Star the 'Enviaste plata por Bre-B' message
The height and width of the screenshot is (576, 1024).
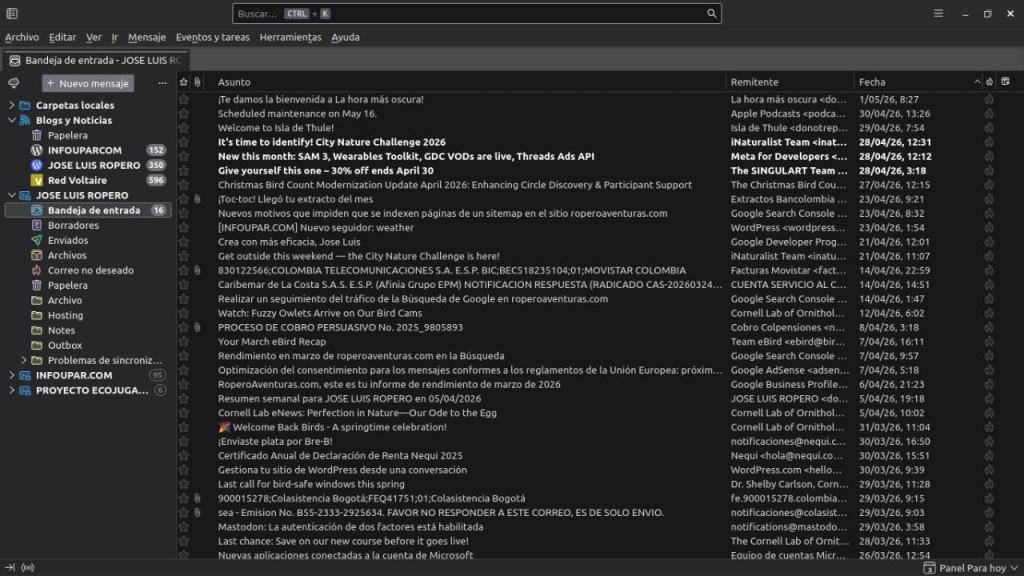(184, 441)
